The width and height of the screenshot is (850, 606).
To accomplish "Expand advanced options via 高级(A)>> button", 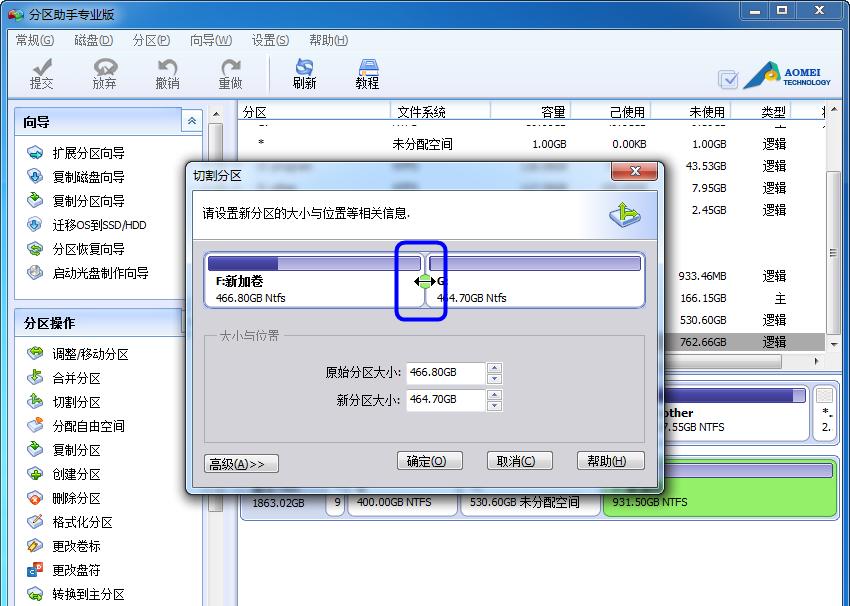I will click(241, 464).
